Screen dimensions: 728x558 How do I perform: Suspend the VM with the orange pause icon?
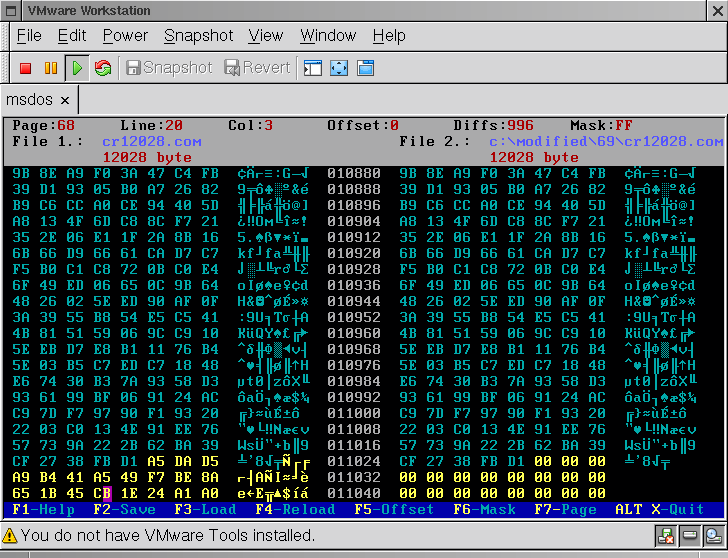tap(51, 68)
